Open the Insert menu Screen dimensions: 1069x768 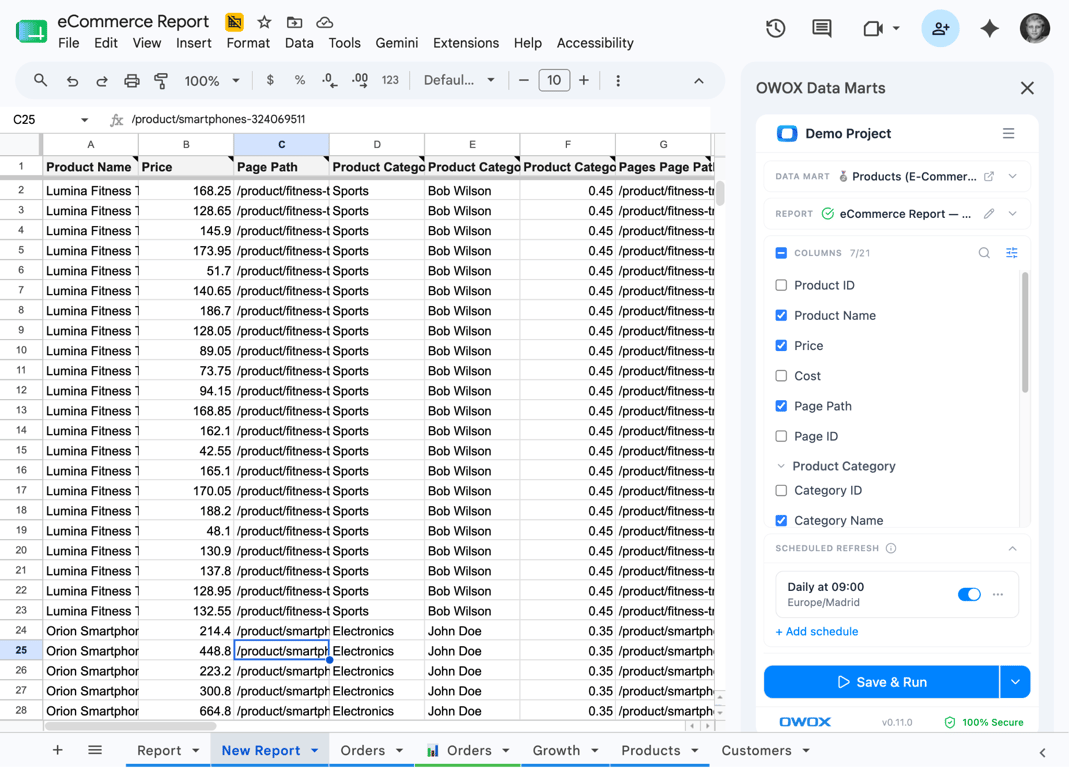click(194, 43)
